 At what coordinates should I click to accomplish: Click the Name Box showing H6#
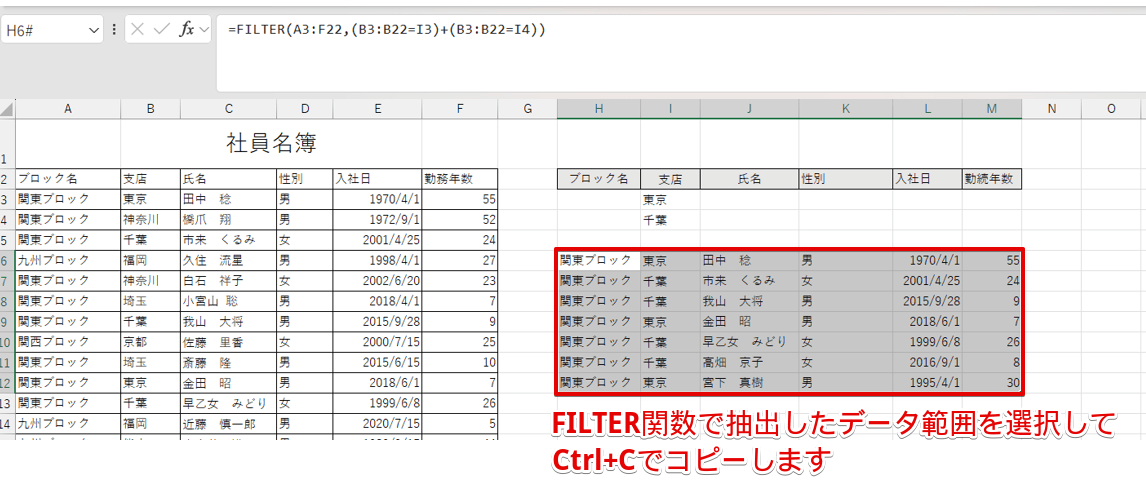45,31
